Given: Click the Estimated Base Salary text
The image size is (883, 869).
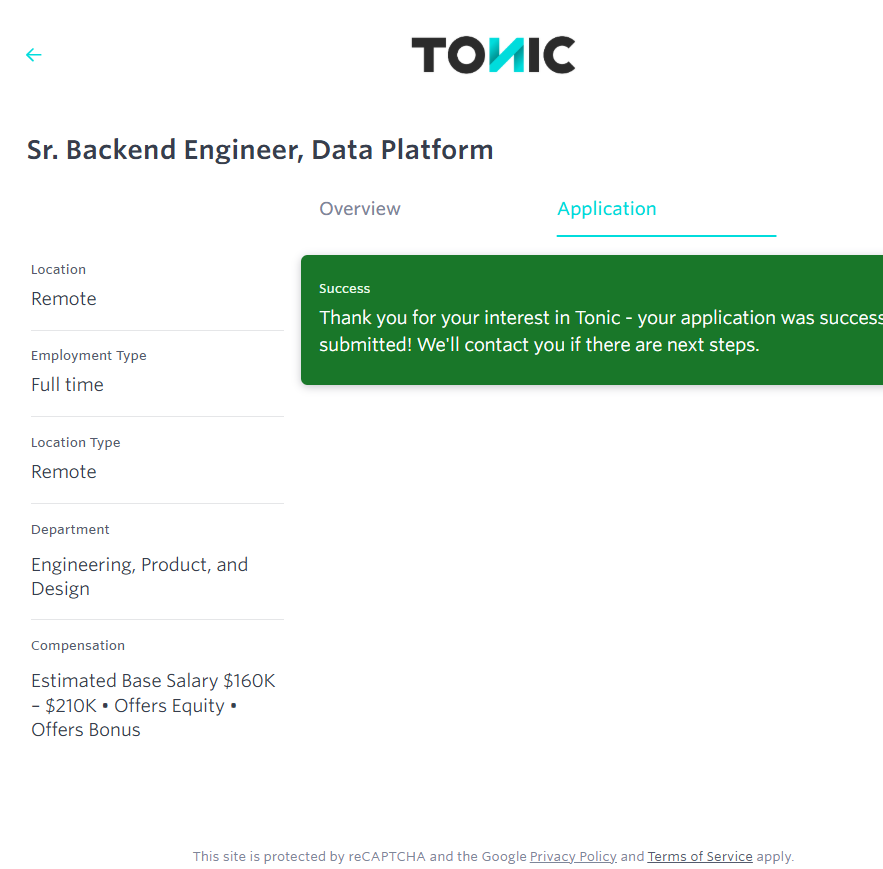Looking at the screenshot, I should click(x=153, y=705).
